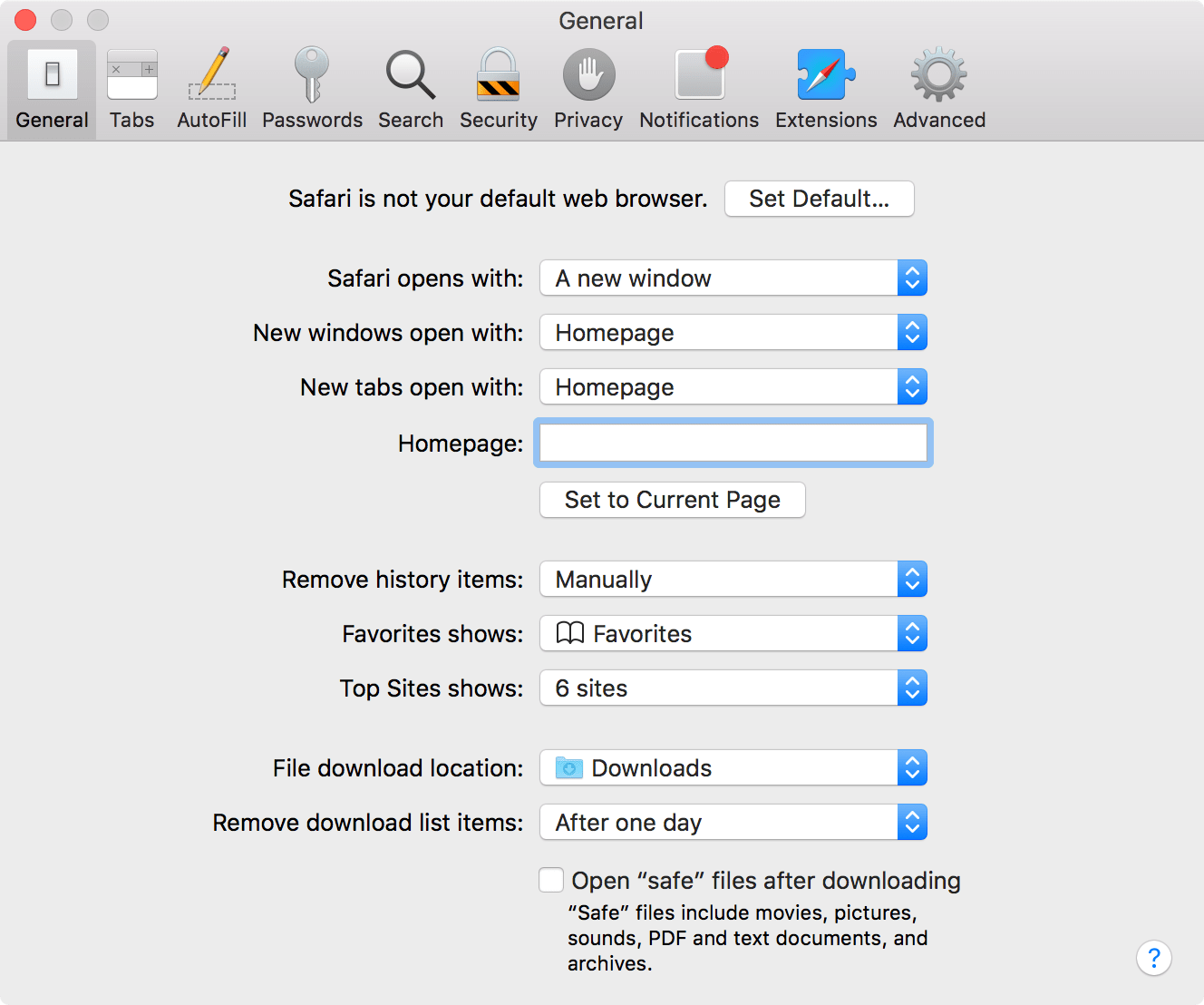Screen dimensions: 1204x1005
Task: Open the General preferences pane
Action: click(52, 90)
